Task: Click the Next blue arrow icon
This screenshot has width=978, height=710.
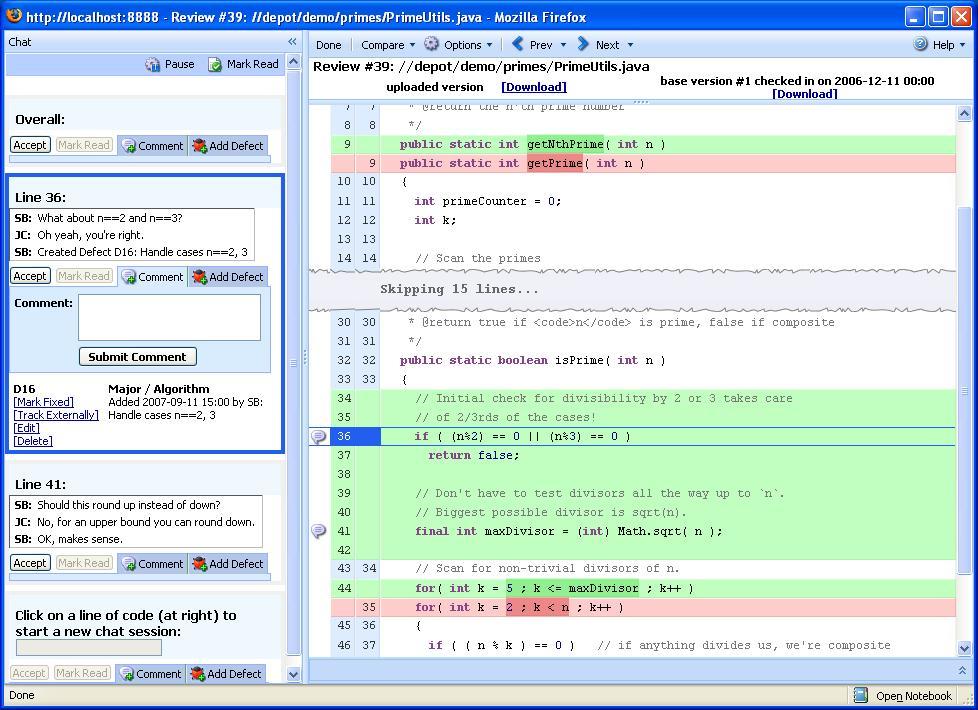Action: (586, 44)
